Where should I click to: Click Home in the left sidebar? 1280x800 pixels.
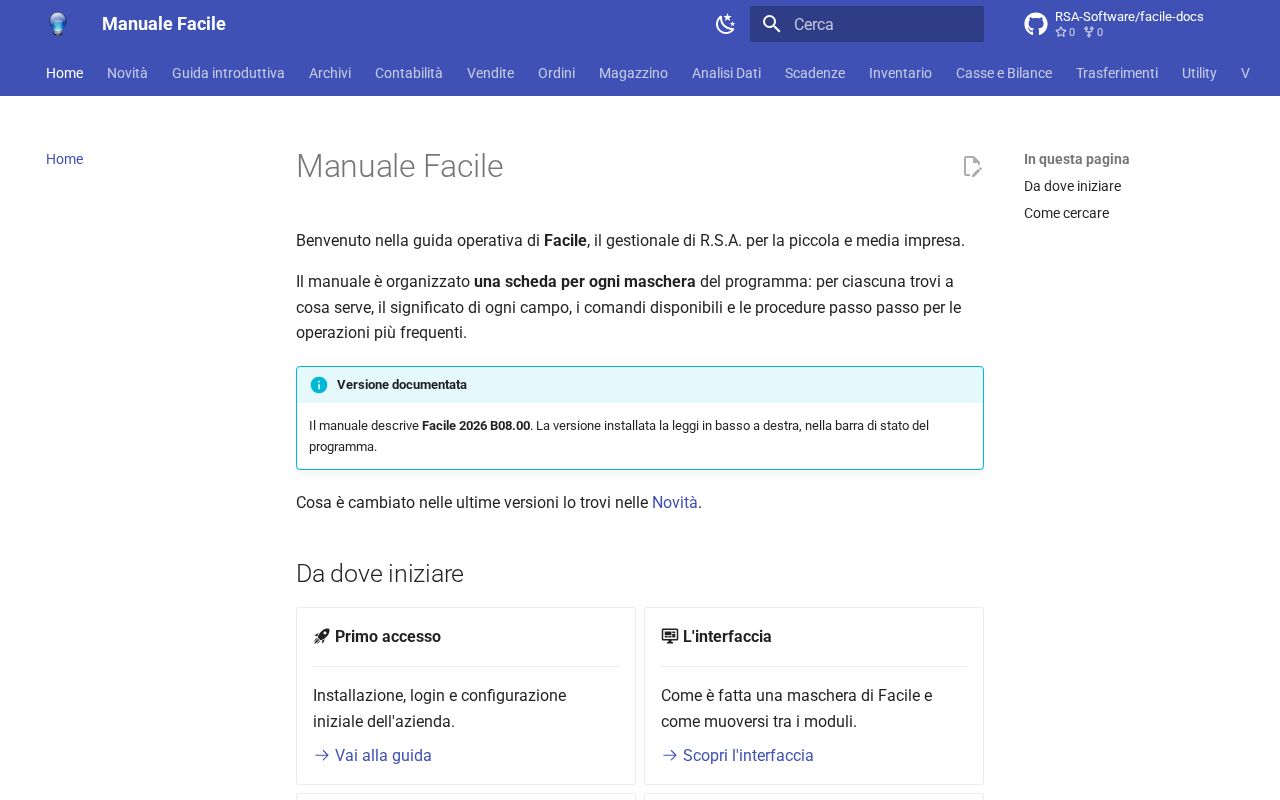64,159
